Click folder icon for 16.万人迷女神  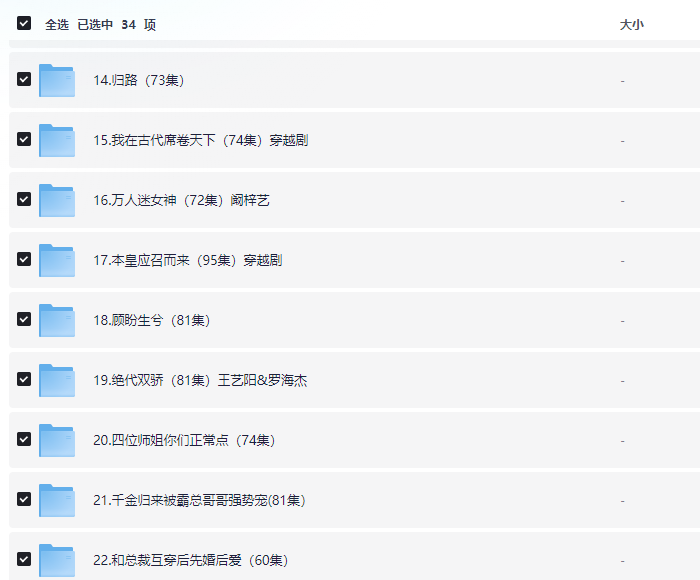pos(57,200)
